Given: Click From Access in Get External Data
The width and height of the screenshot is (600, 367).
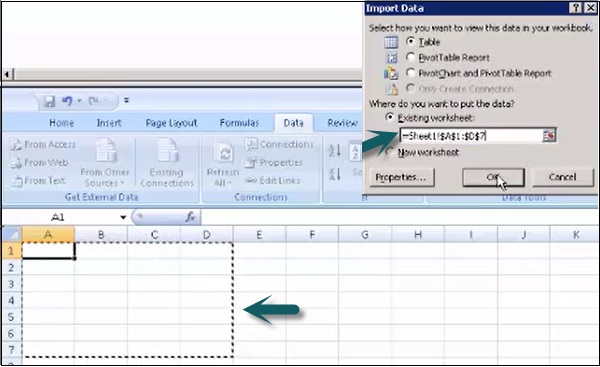Looking at the screenshot, I should (x=43, y=145).
